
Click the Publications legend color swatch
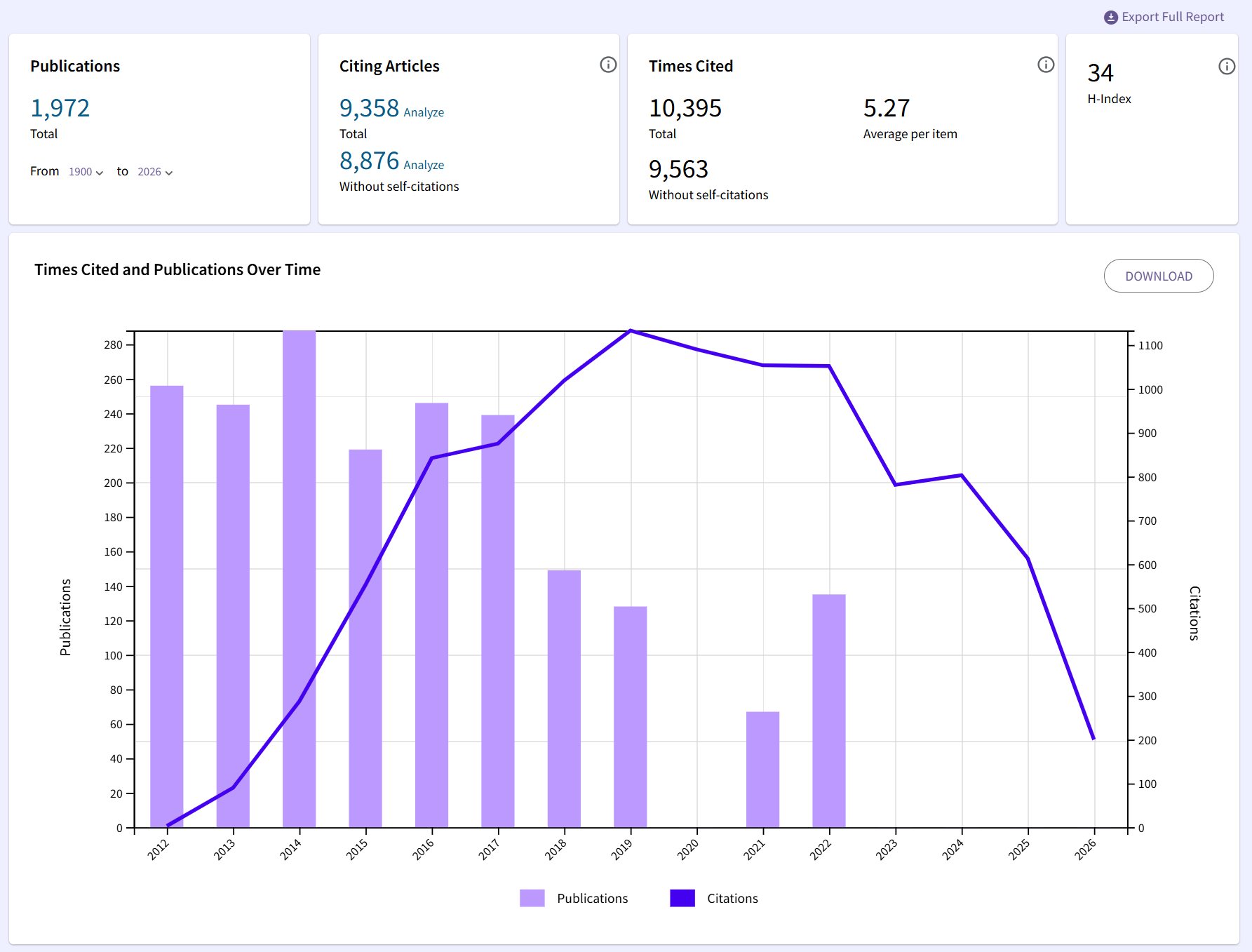click(x=532, y=898)
